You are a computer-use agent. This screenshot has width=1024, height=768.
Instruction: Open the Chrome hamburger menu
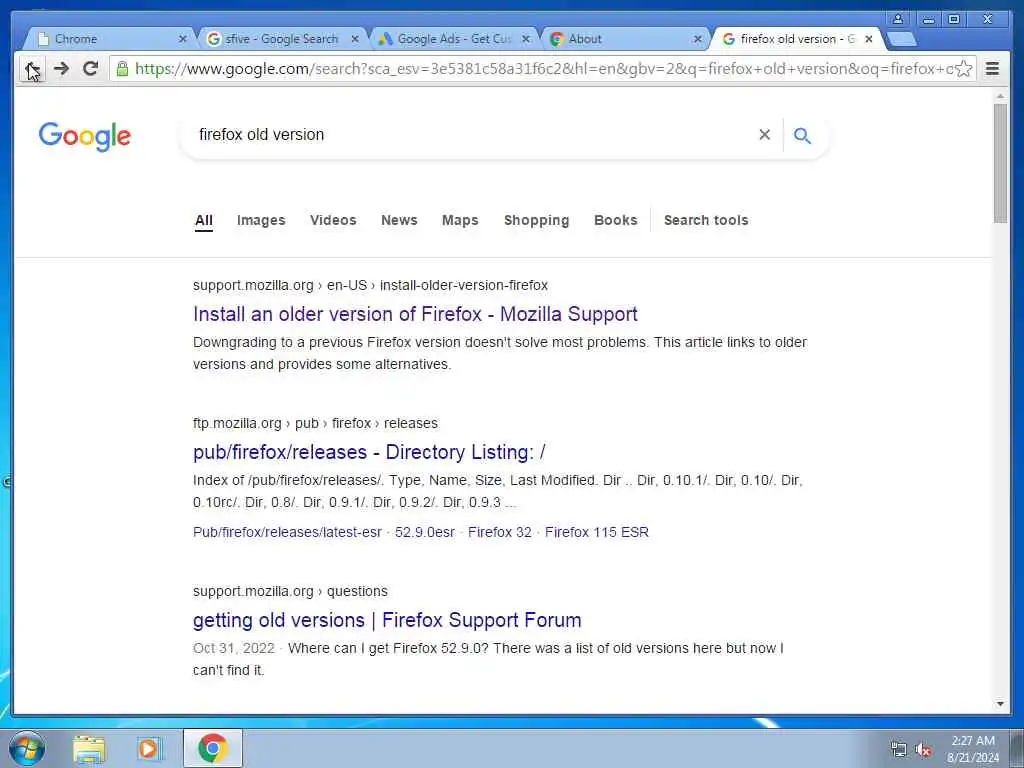[x=992, y=69]
